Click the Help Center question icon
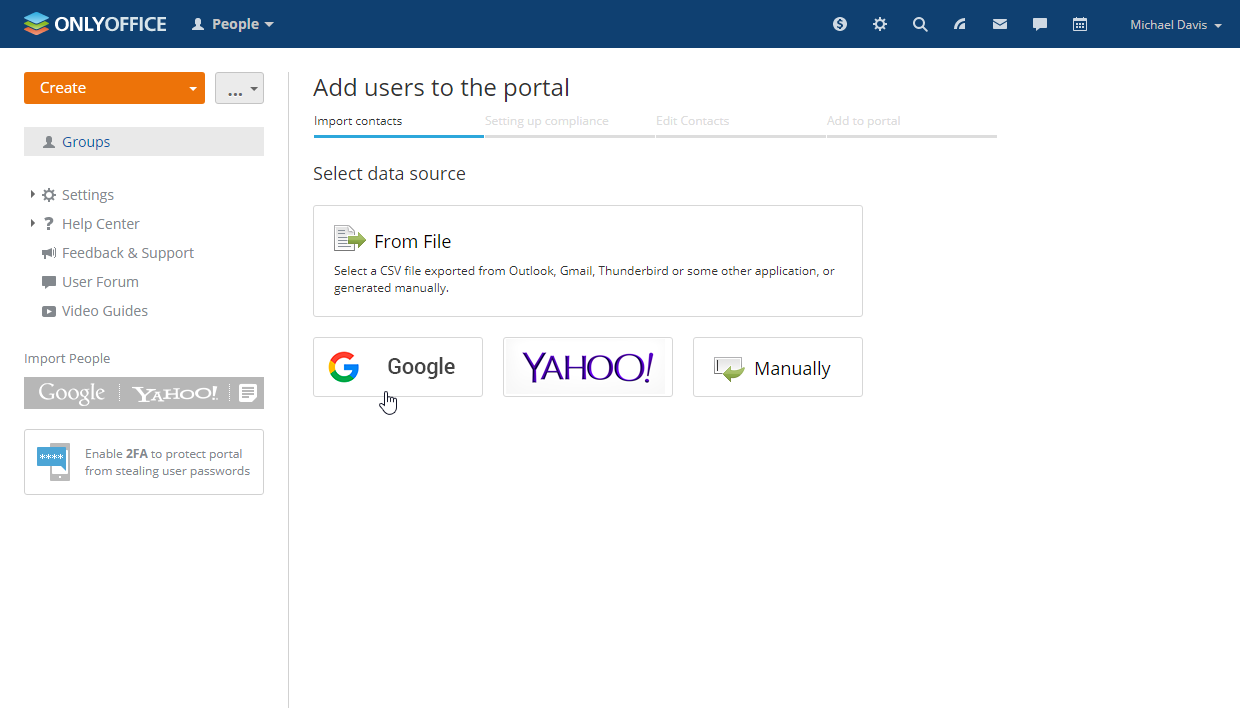Viewport: 1240px width, 708px height. click(49, 224)
